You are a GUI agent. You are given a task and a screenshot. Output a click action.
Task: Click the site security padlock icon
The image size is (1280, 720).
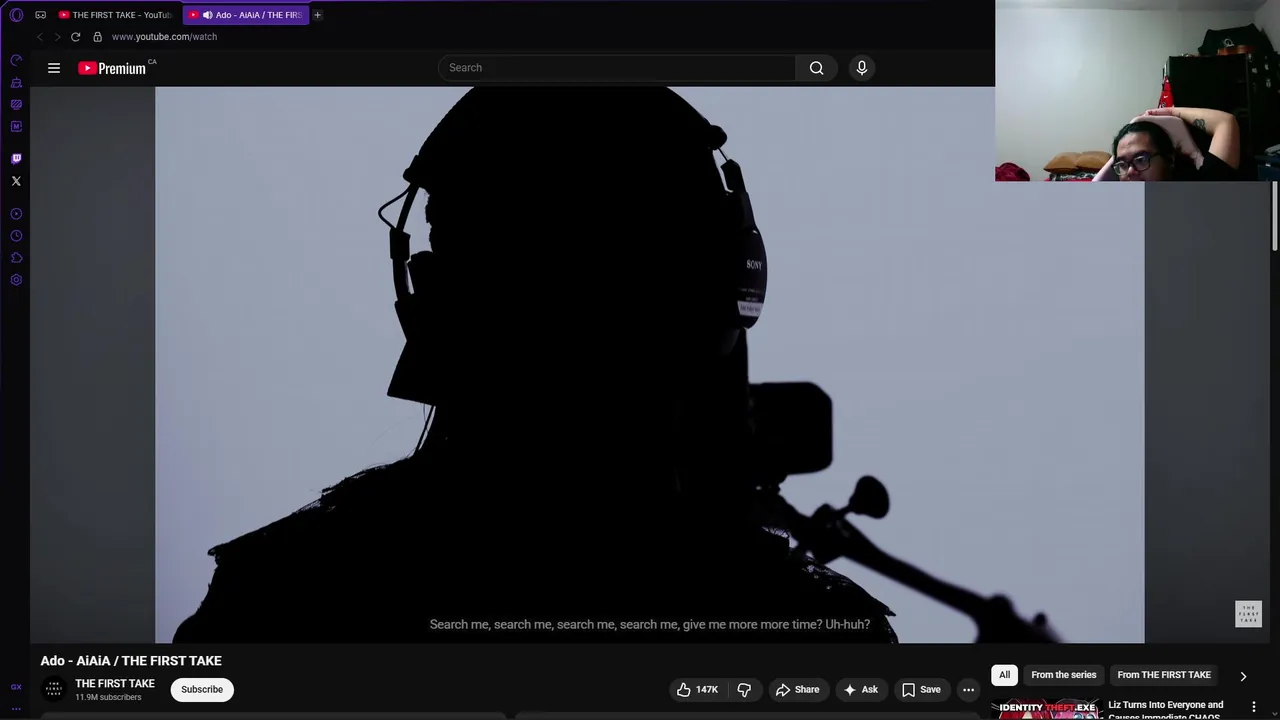(97, 37)
